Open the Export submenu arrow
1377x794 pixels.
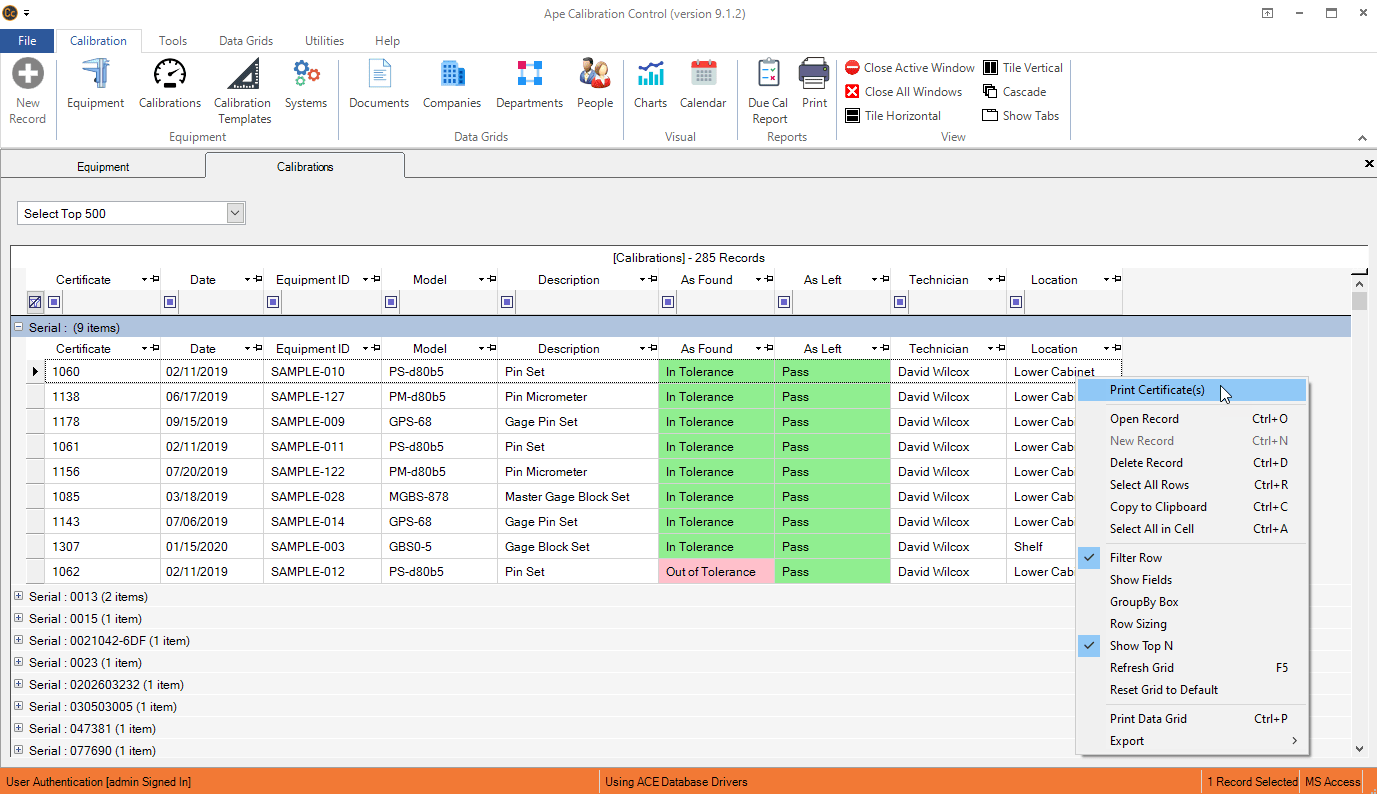pyautogui.click(x=1294, y=741)
